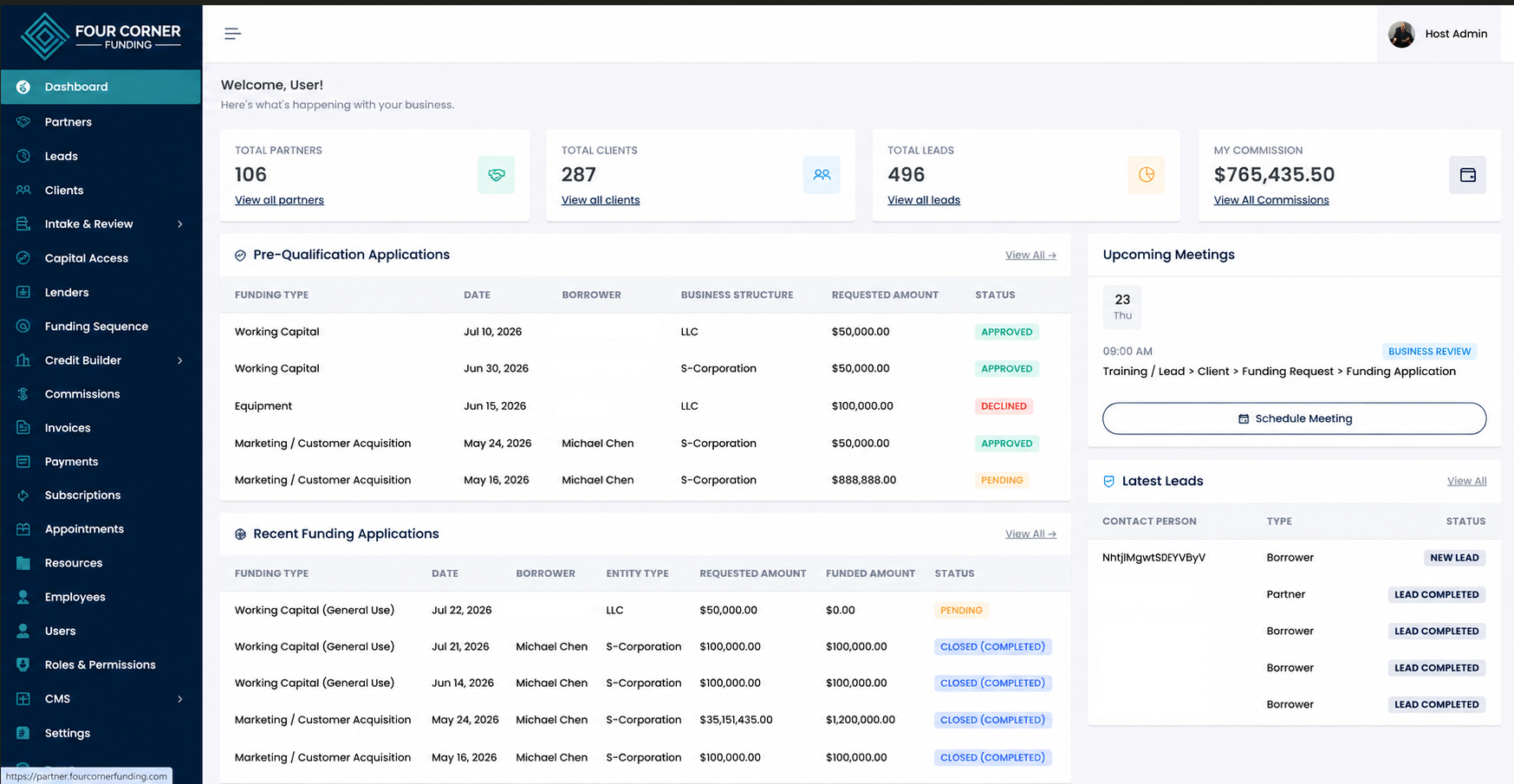The width and height of the screenshot is (1514, 784).
Task: Click the hamburger menu icon in header
Action: tap(232, 34)
